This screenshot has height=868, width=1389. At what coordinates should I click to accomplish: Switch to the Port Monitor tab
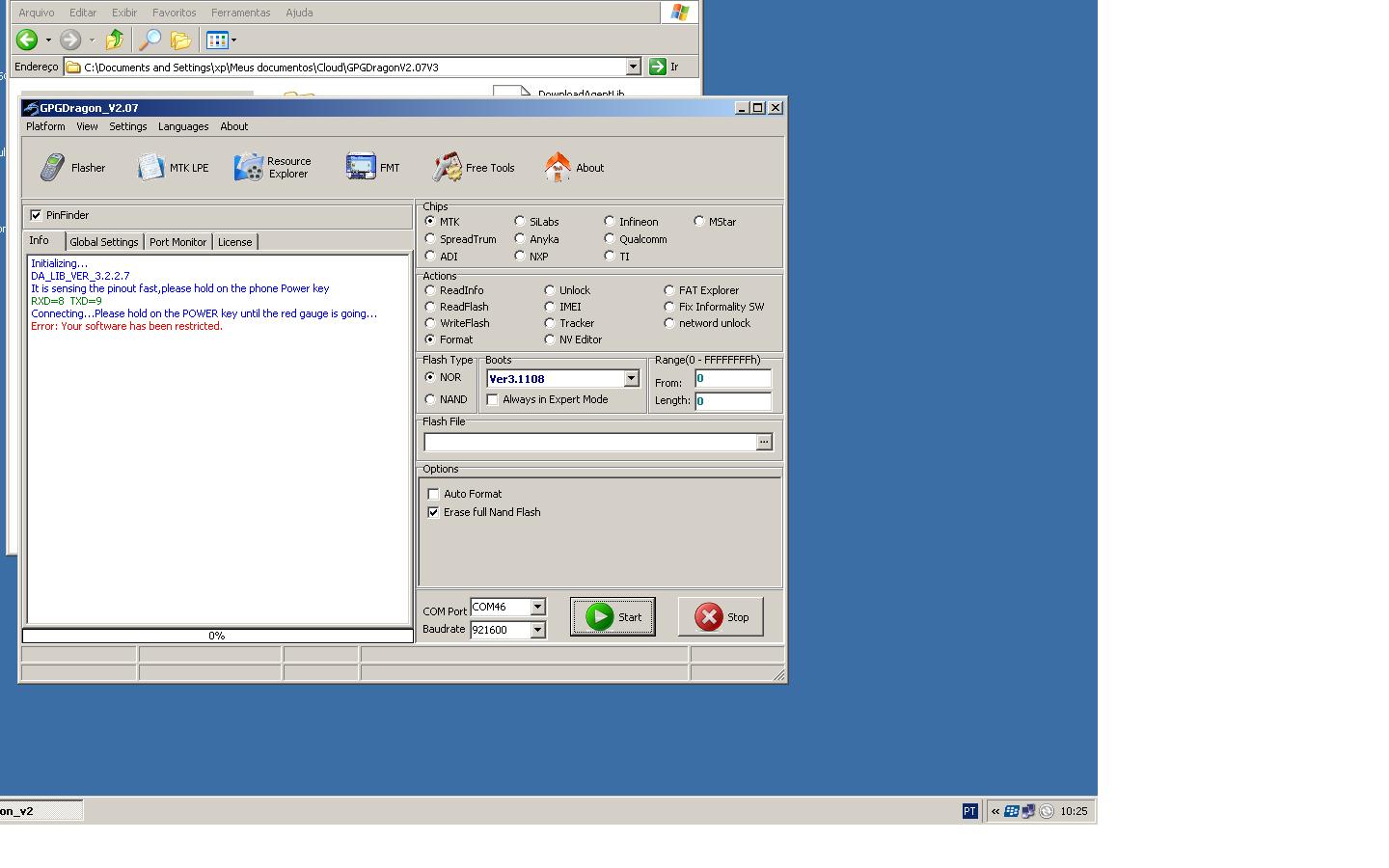[177, 242]
